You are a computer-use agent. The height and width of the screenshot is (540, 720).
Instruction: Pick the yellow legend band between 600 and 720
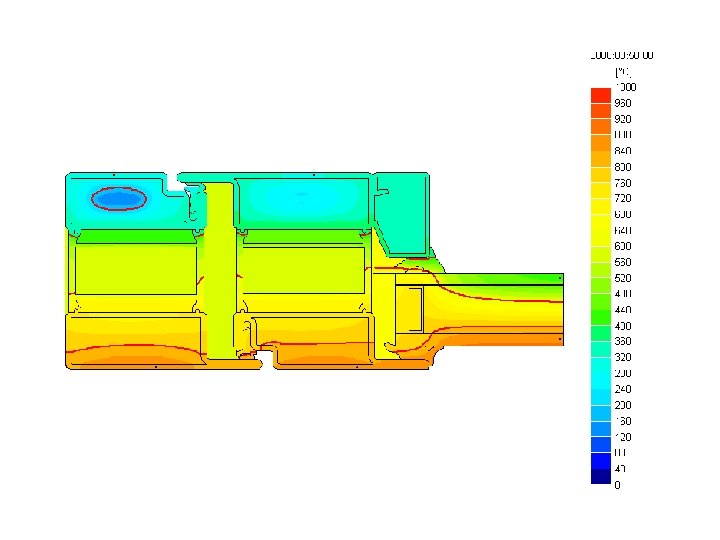[601, 223]
